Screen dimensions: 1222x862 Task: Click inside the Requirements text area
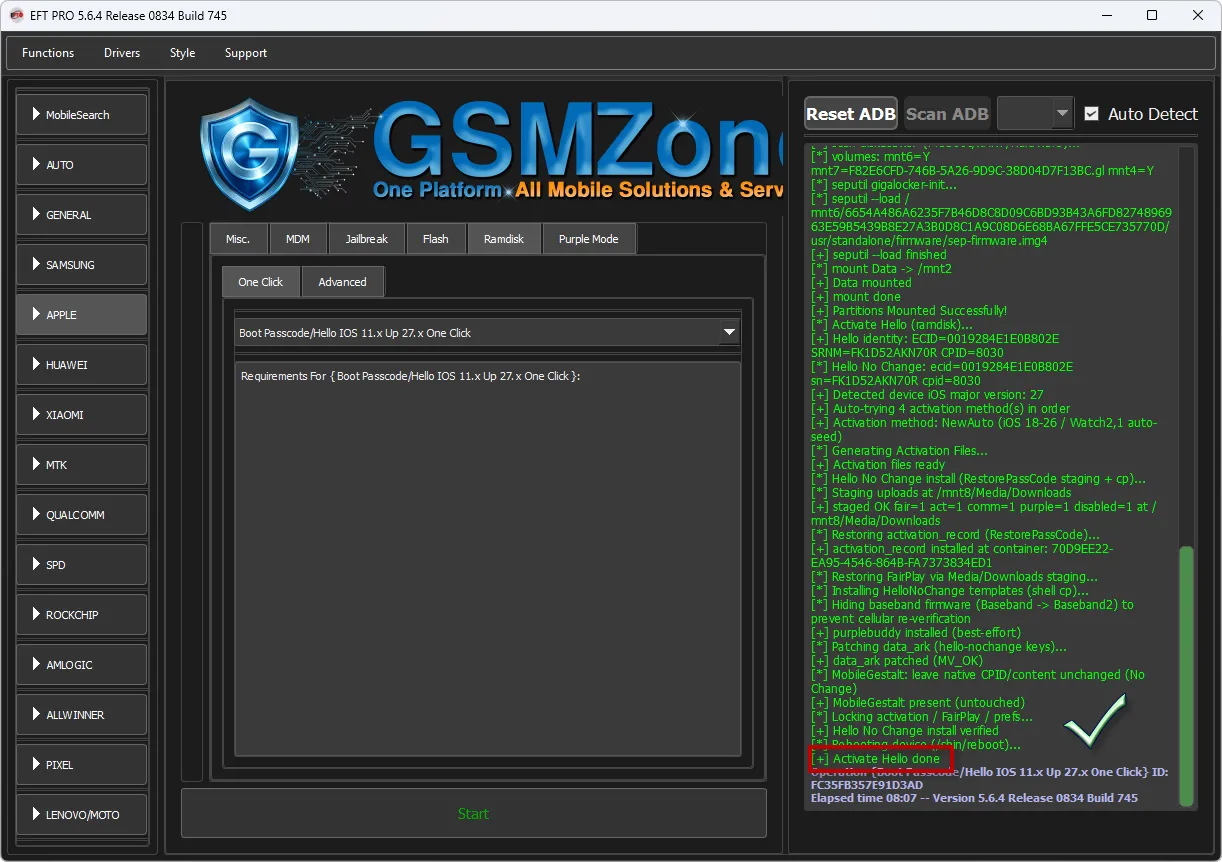click(488, 559)
